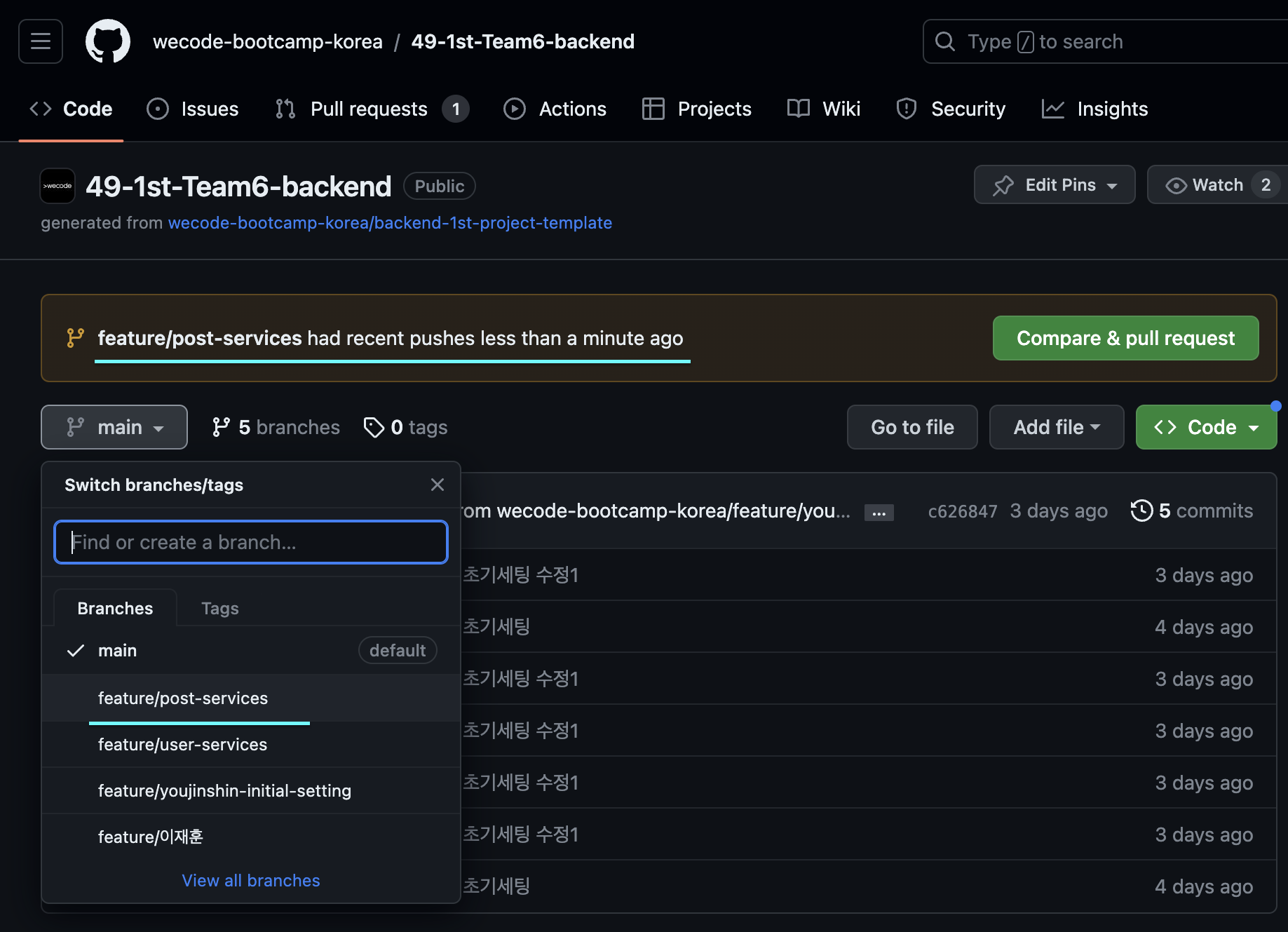
Task: Go to GitHub home via Octocat logo
Action: [107, 41]
